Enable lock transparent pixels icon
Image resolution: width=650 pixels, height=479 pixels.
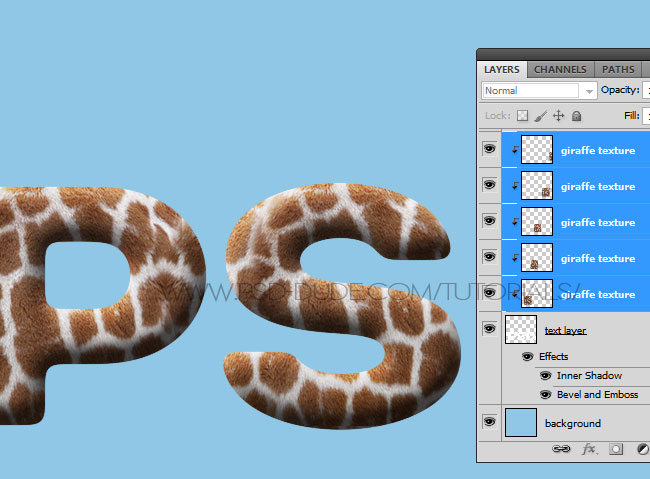point(522,116)
